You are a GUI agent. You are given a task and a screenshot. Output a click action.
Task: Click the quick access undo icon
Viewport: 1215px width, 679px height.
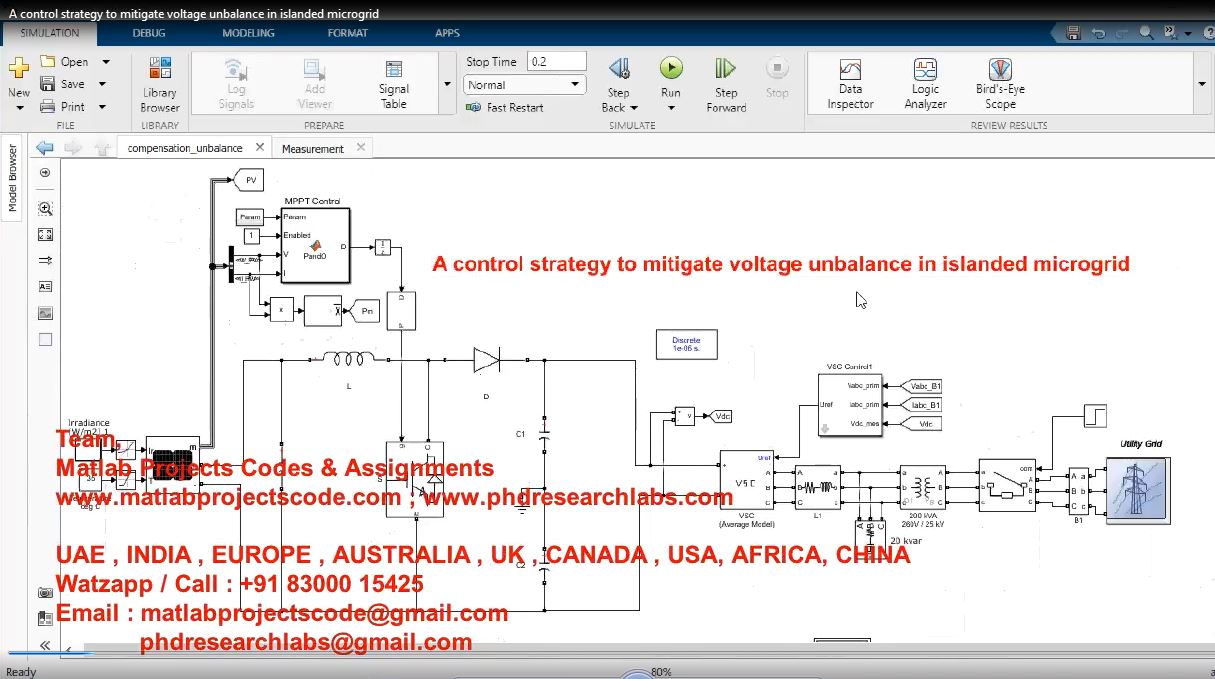tap(1098, 33)
